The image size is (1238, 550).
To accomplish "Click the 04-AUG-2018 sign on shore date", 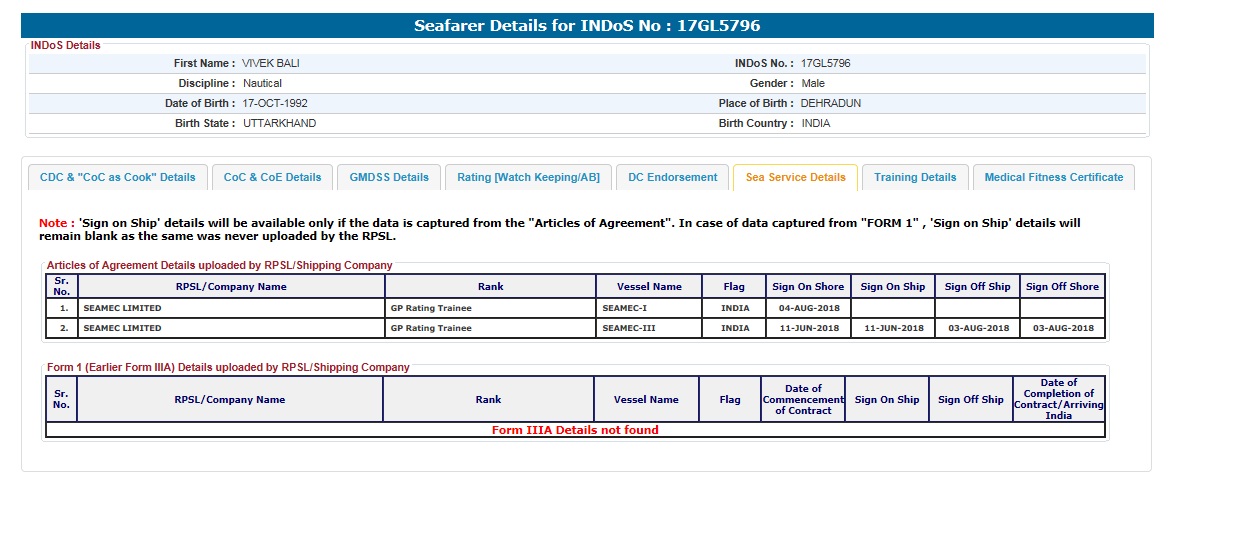I will coord(808,308).
